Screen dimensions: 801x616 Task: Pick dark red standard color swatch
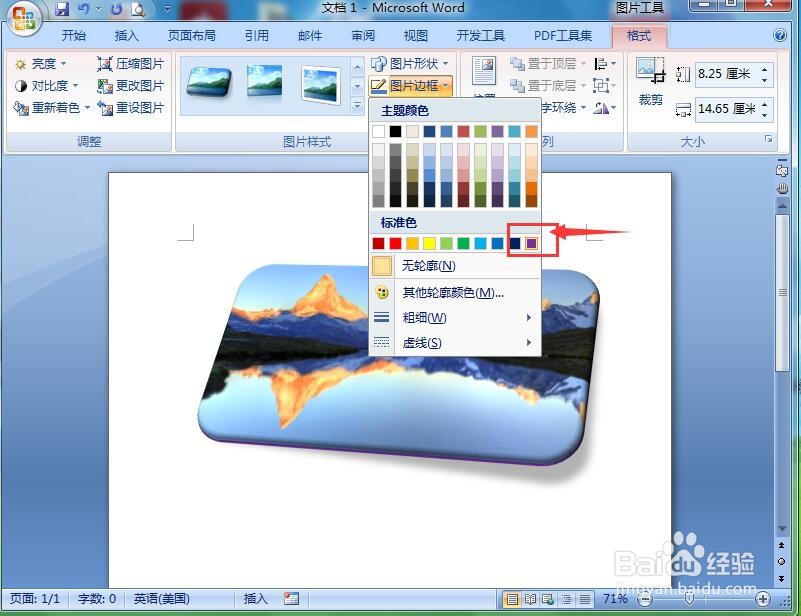[x=378, y=243]
